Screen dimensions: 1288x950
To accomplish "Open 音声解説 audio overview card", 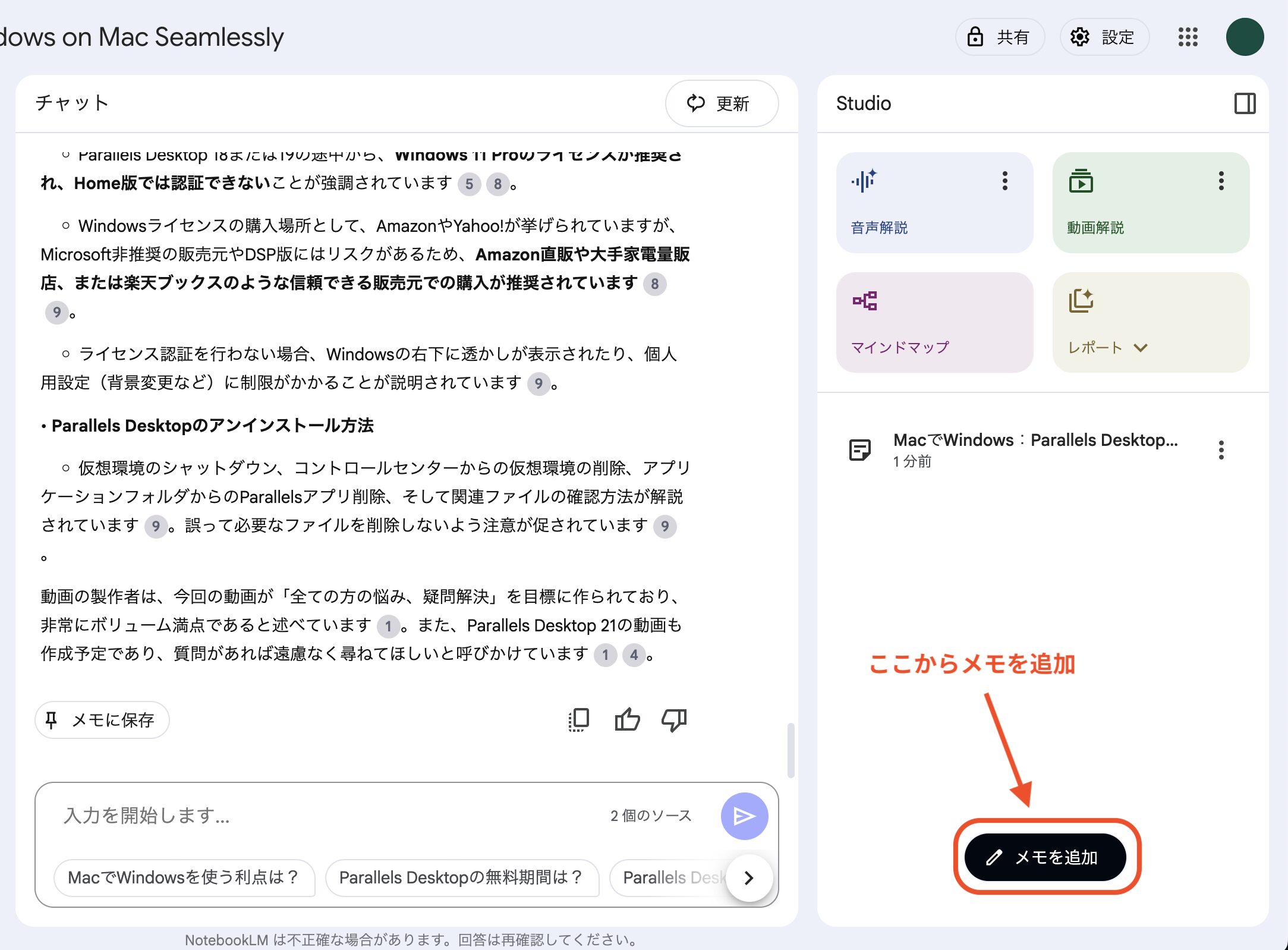I will (934, 203).
